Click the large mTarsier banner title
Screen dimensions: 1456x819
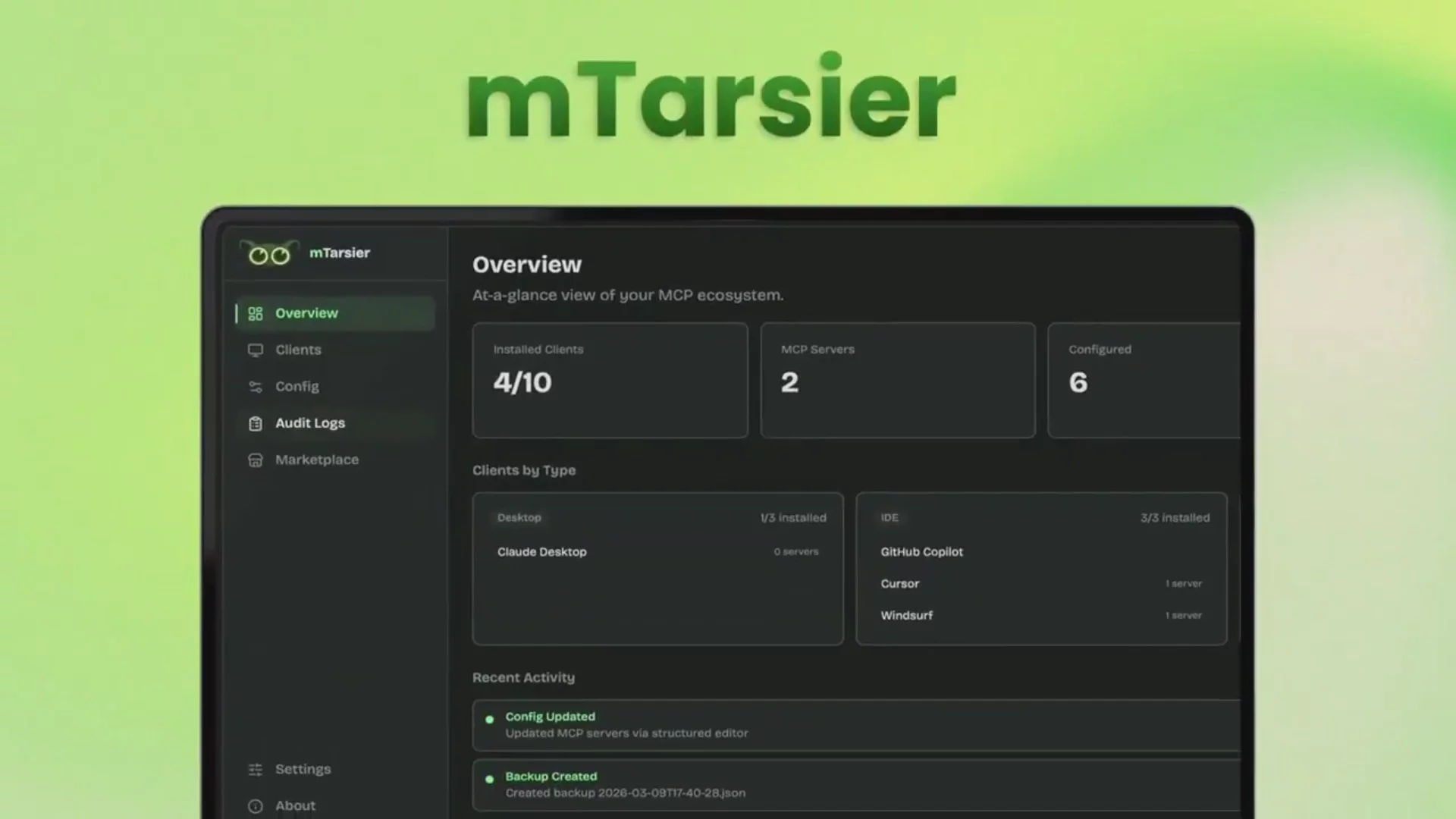pyautogui.click(x=711, y=96)
